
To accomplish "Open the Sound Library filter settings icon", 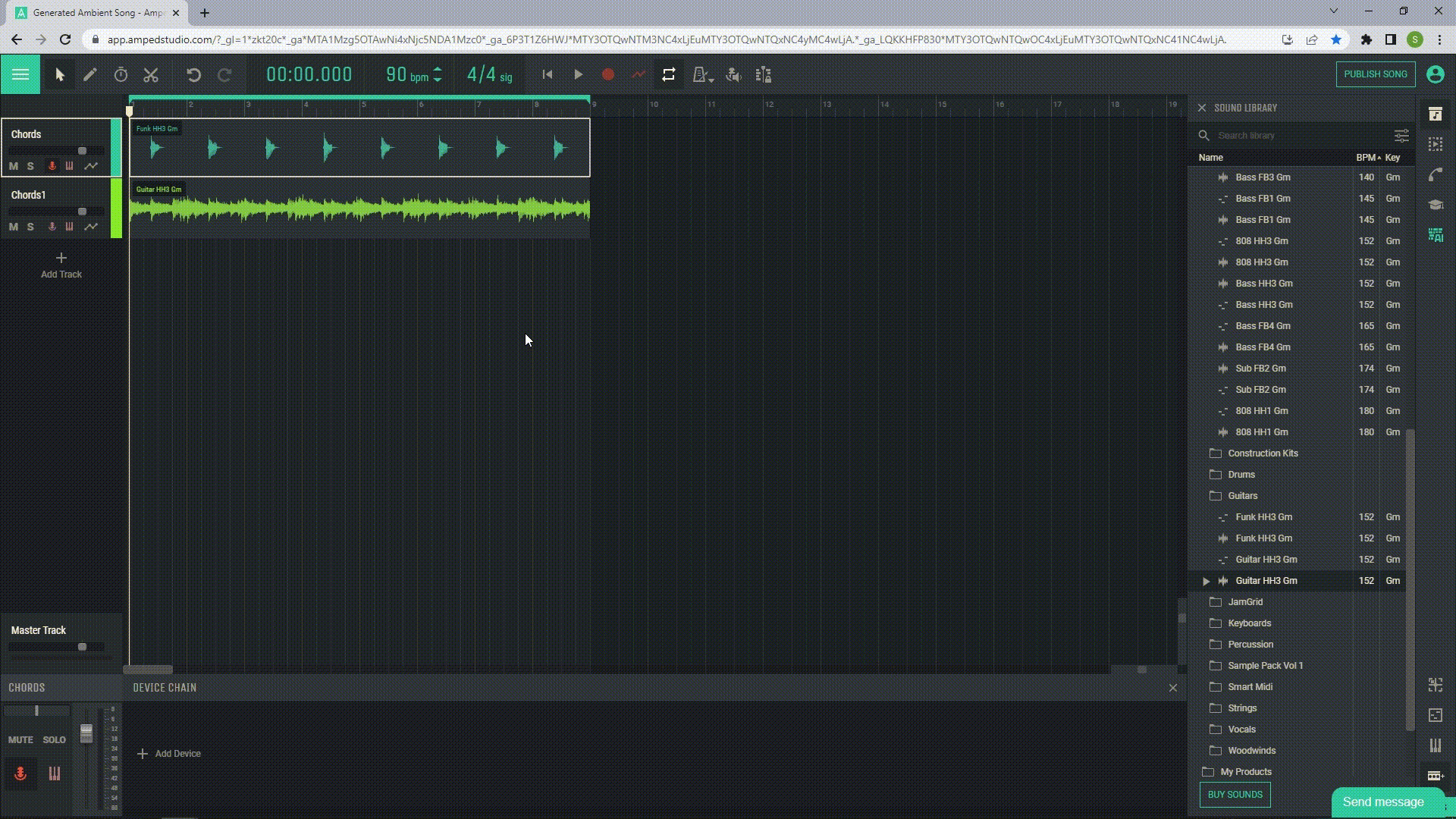I will tap(1401, 136).
